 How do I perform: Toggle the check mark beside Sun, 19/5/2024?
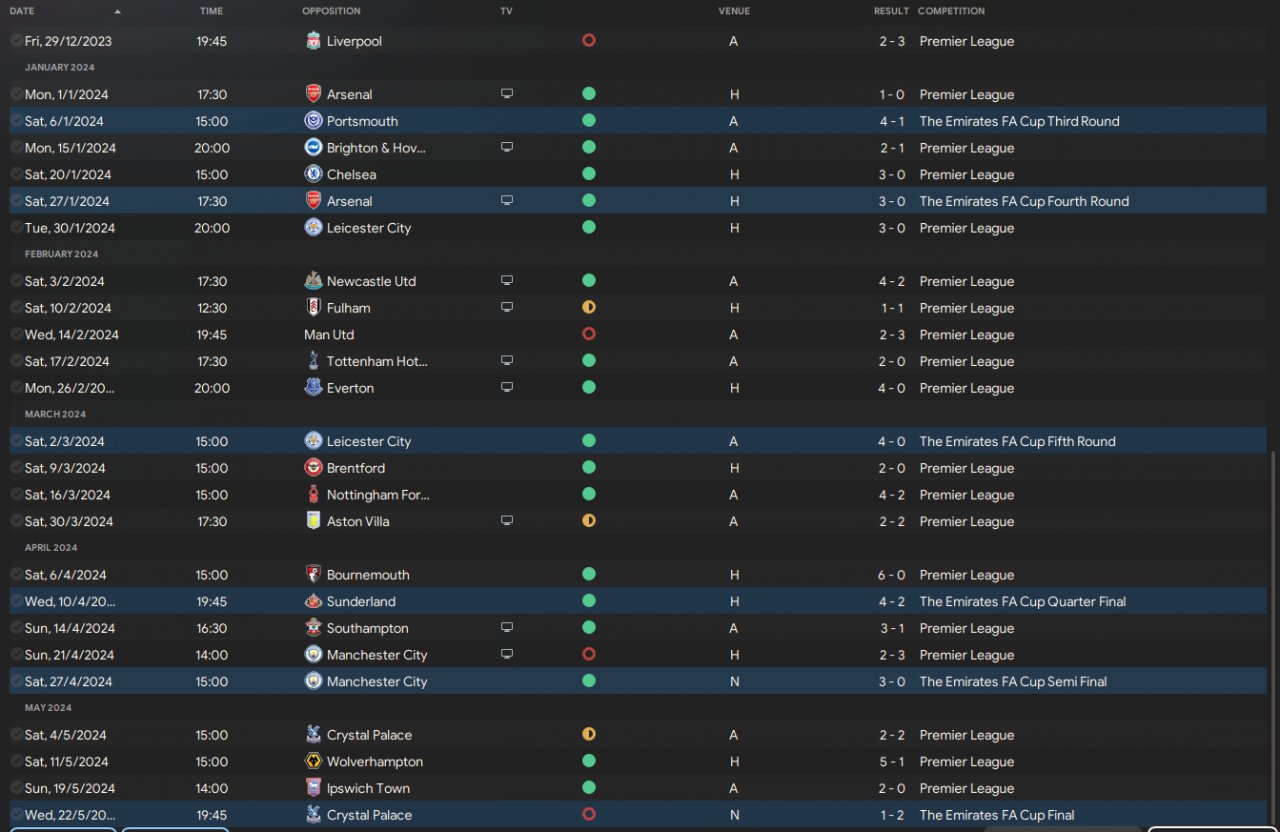coord(16,788)
